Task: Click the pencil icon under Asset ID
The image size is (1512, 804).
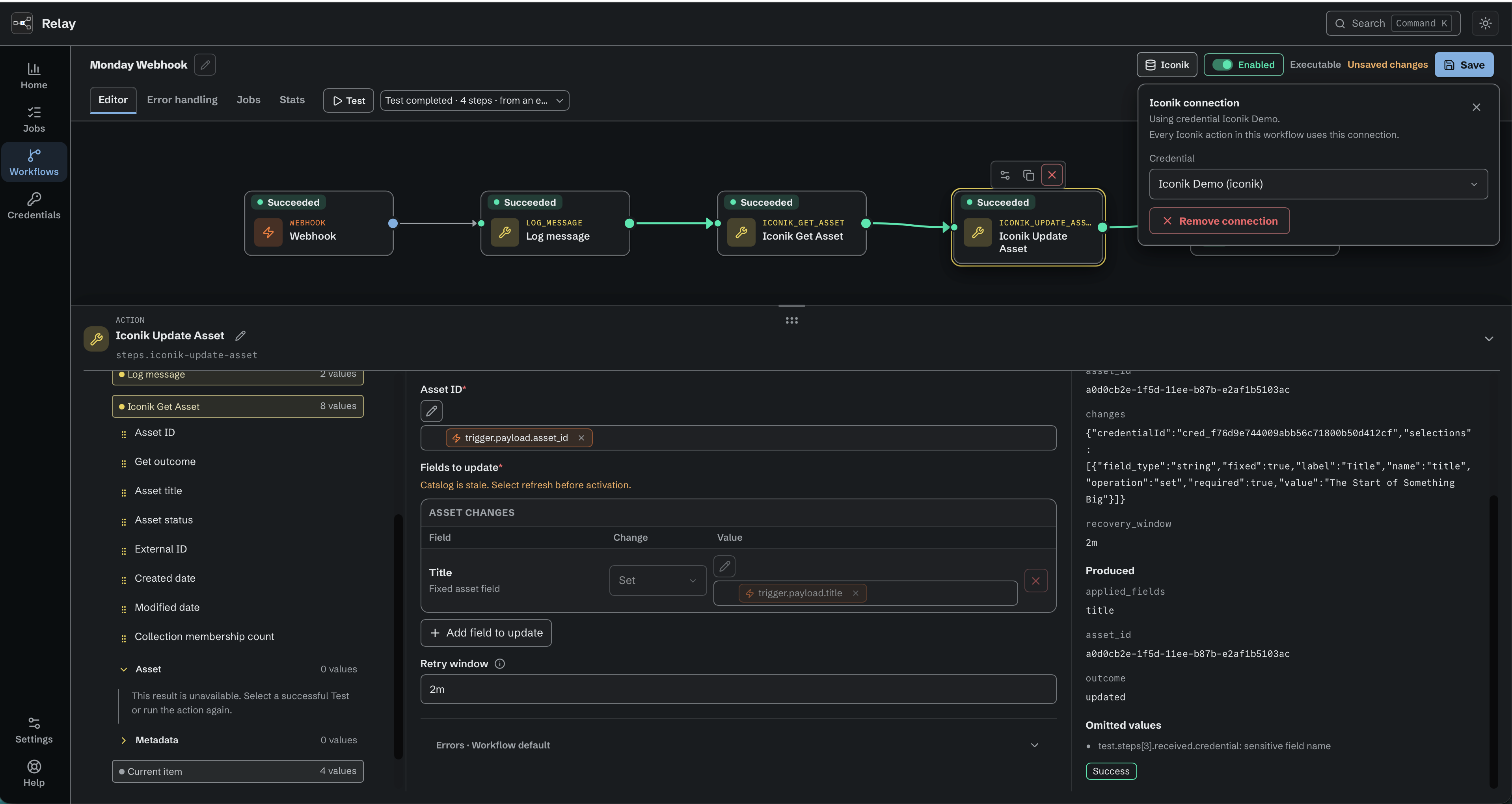Action: [432, 411]
